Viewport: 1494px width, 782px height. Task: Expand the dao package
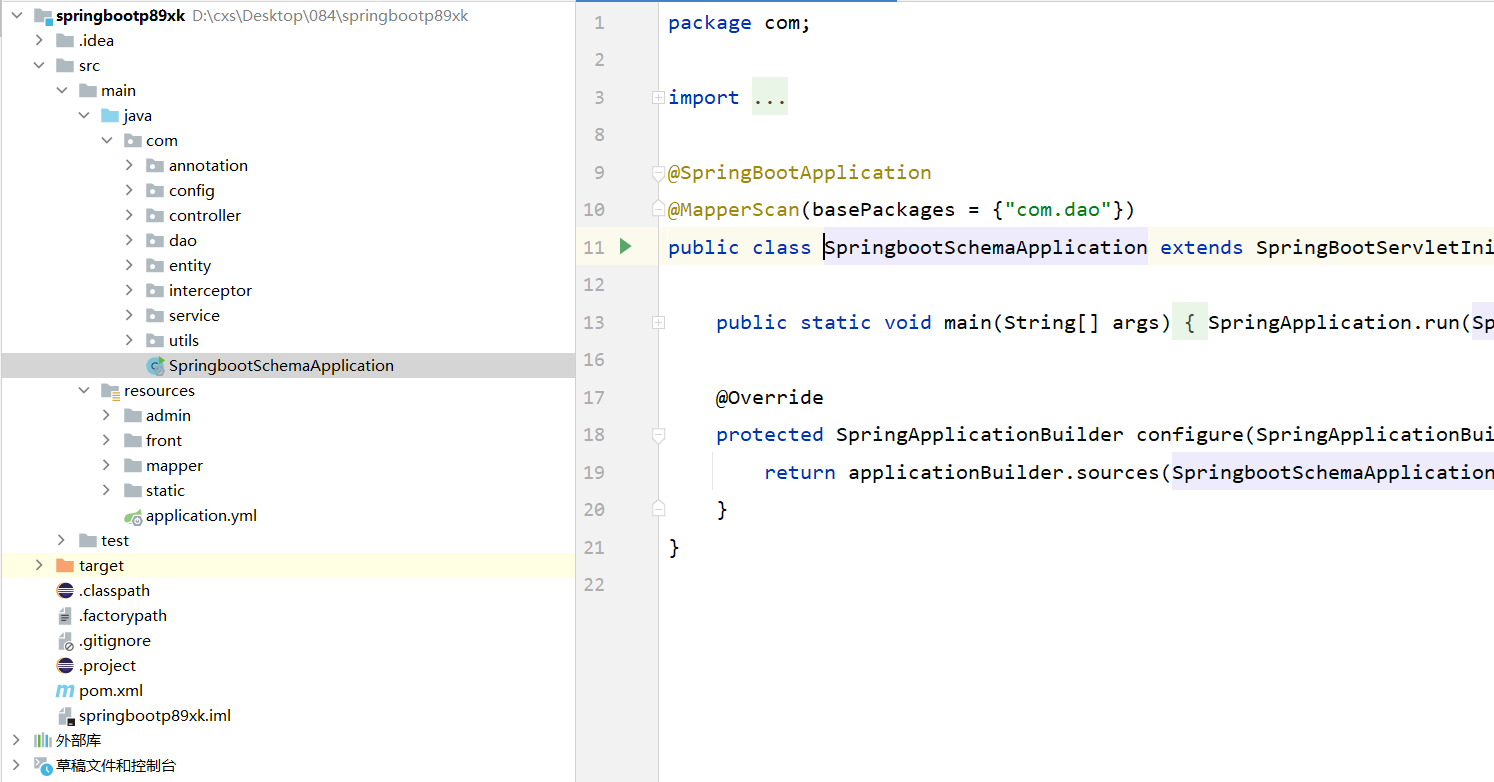(x=129, y=241)
